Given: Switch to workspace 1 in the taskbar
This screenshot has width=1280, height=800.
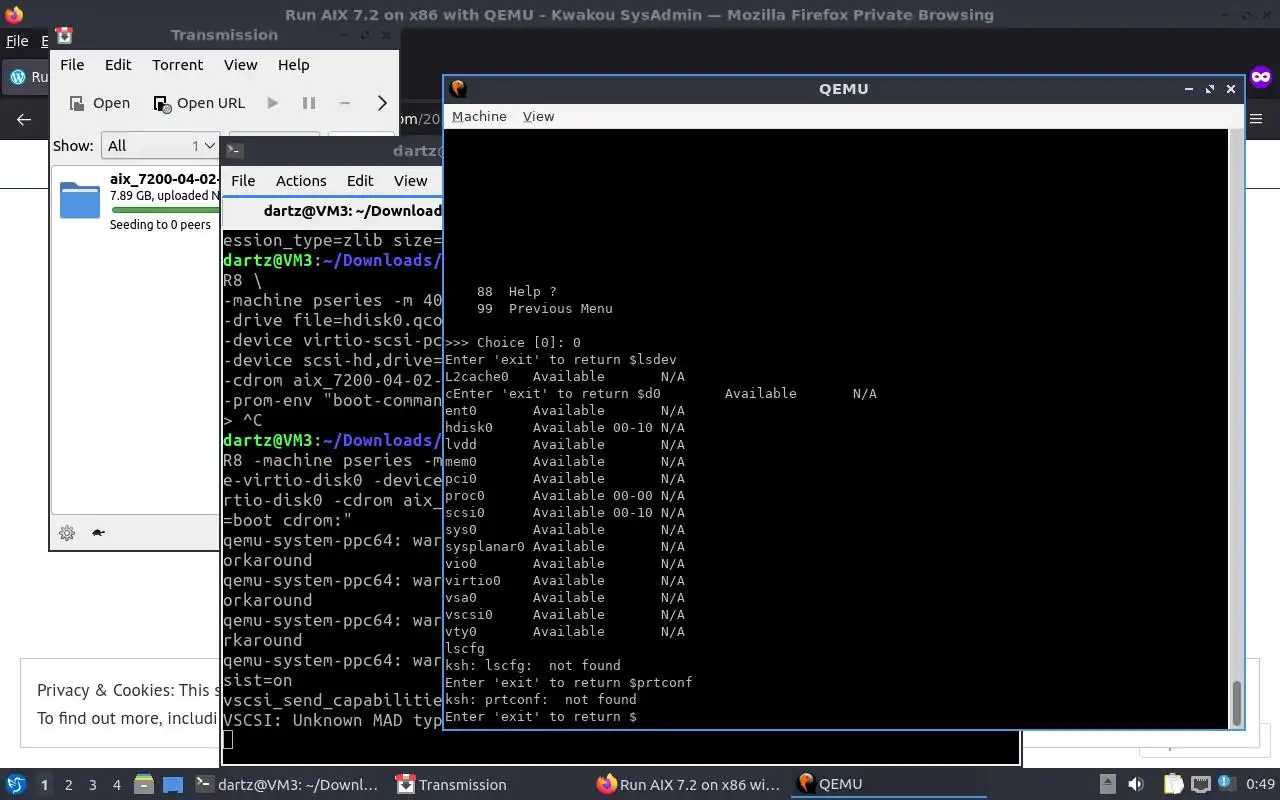Looking at the screenshot, I should (44, 785).
